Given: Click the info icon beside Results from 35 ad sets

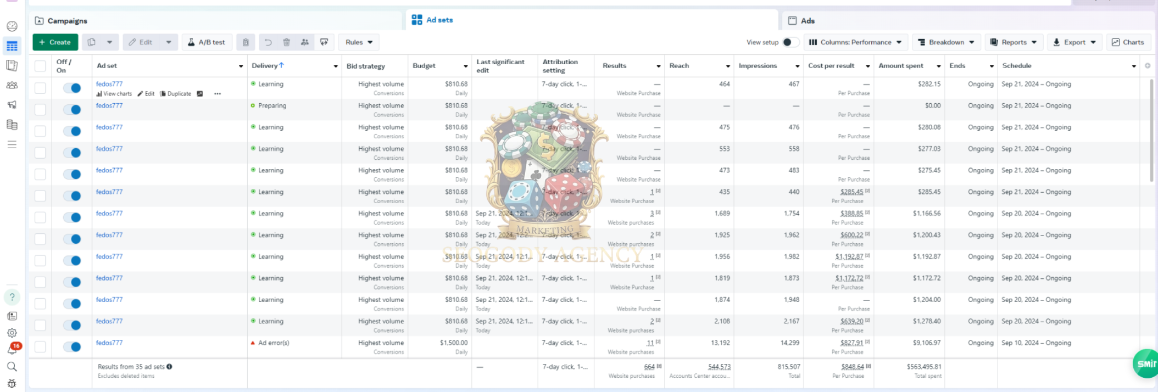Looking at the screenshot, I should point(169,366).
